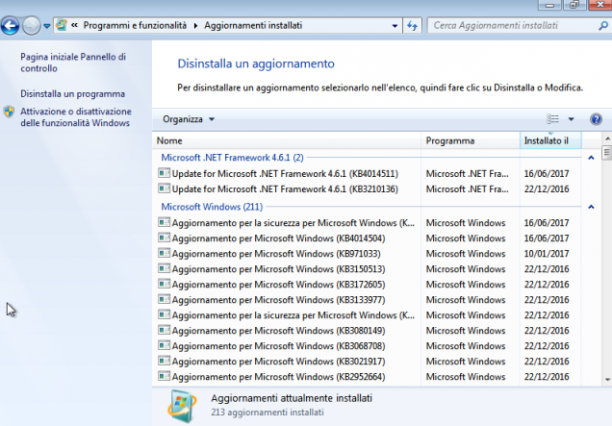
Task: Sort by the Installato il column header
Action: coord(550,141)
